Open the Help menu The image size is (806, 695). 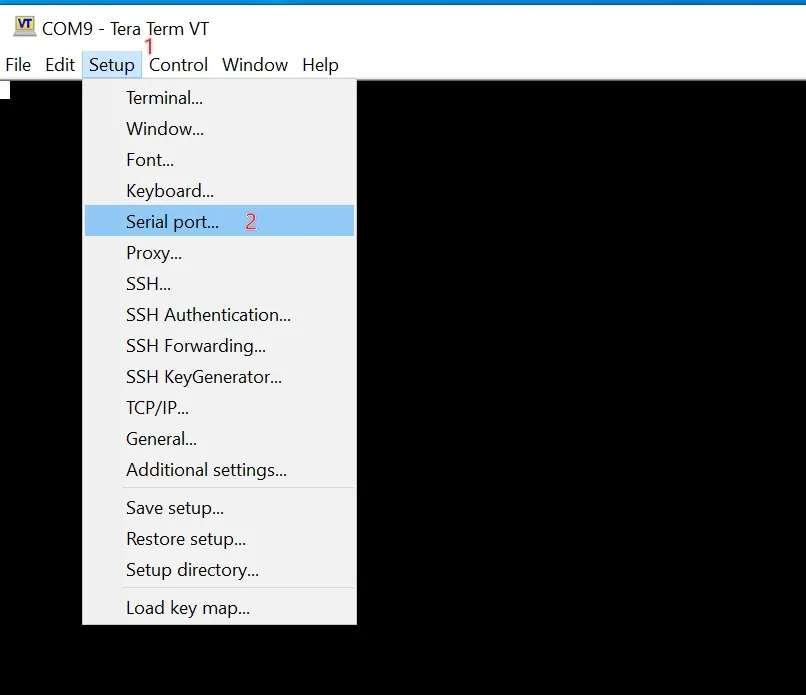point(320,65)
